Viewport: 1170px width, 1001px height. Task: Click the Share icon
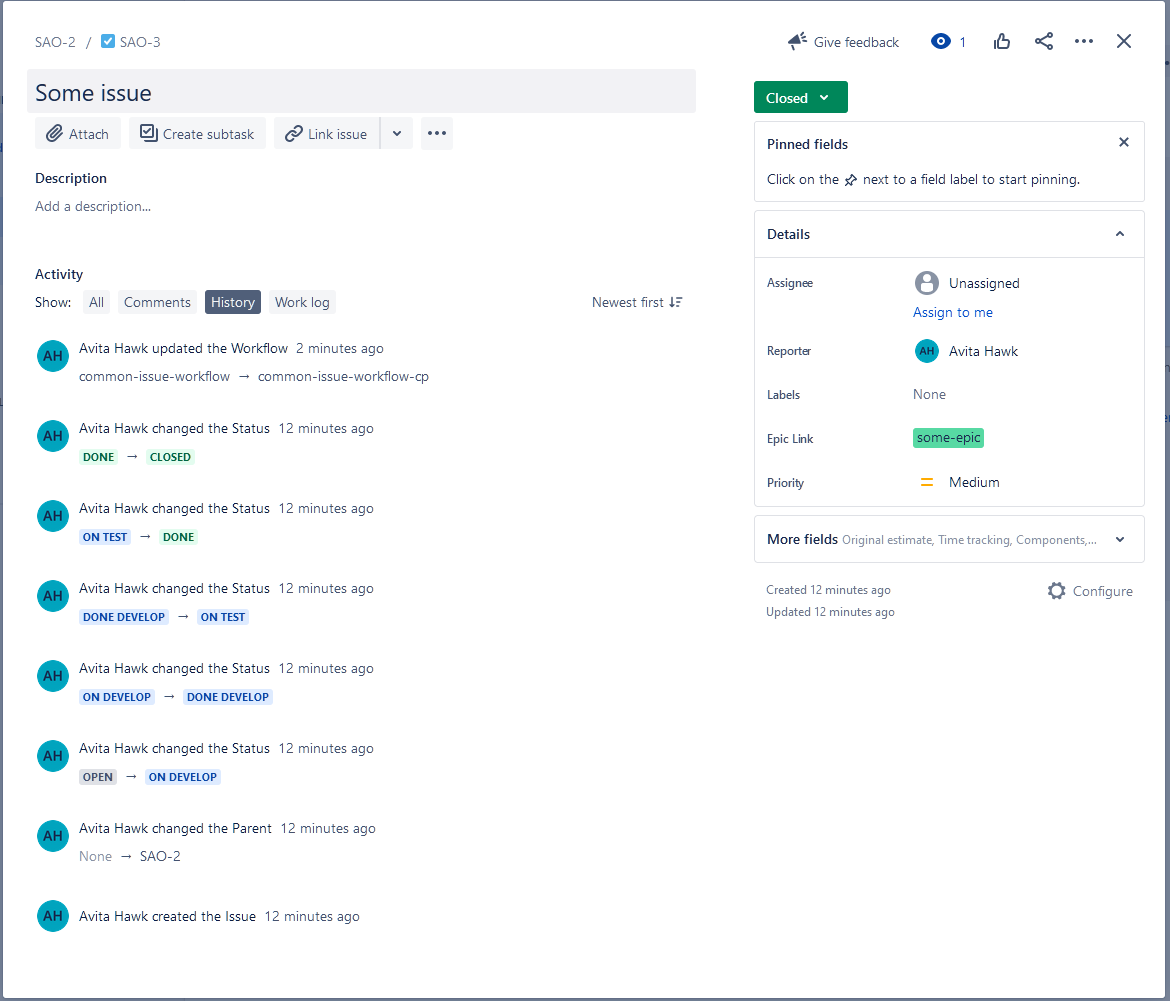click(1043, 41)
